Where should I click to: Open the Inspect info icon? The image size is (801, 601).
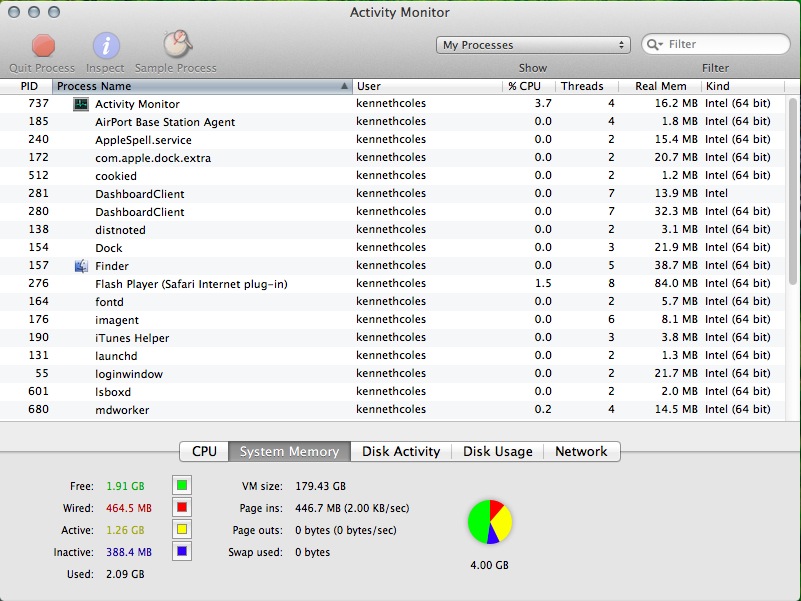coord(106,45)
